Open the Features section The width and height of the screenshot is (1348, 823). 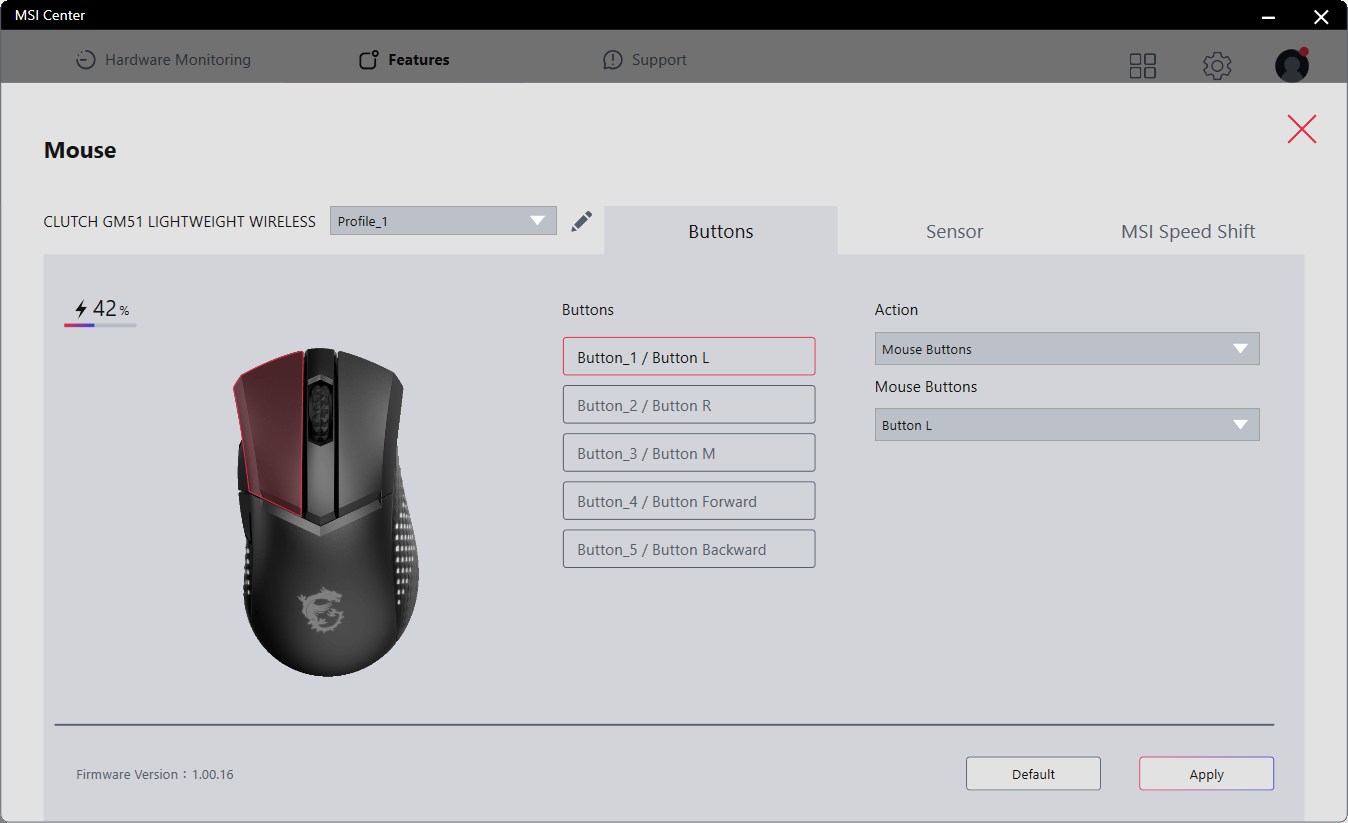404,60
